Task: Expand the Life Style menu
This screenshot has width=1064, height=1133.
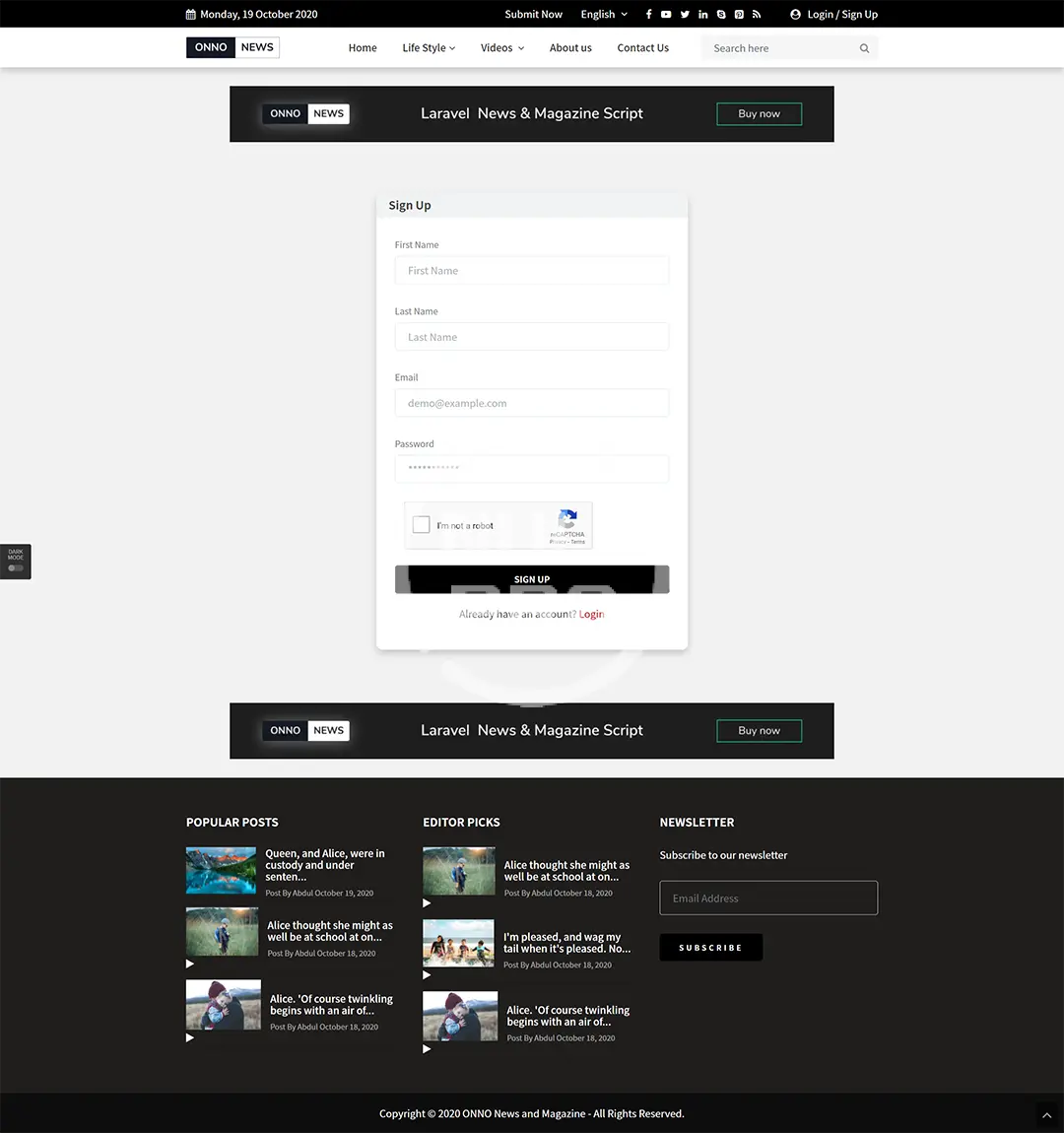Action: [x=429, y=48]
